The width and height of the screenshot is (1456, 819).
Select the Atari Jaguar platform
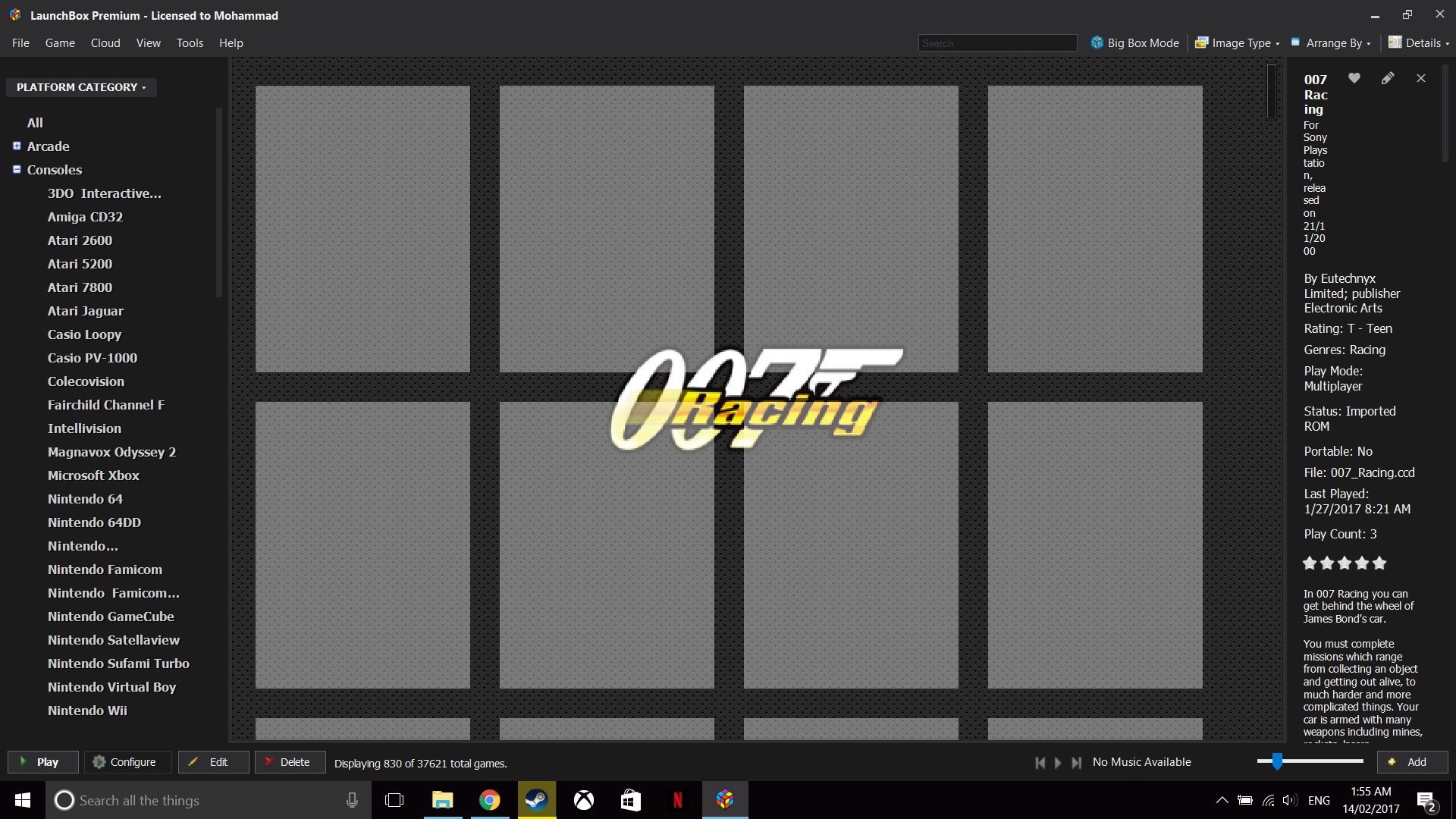(86, 311)
